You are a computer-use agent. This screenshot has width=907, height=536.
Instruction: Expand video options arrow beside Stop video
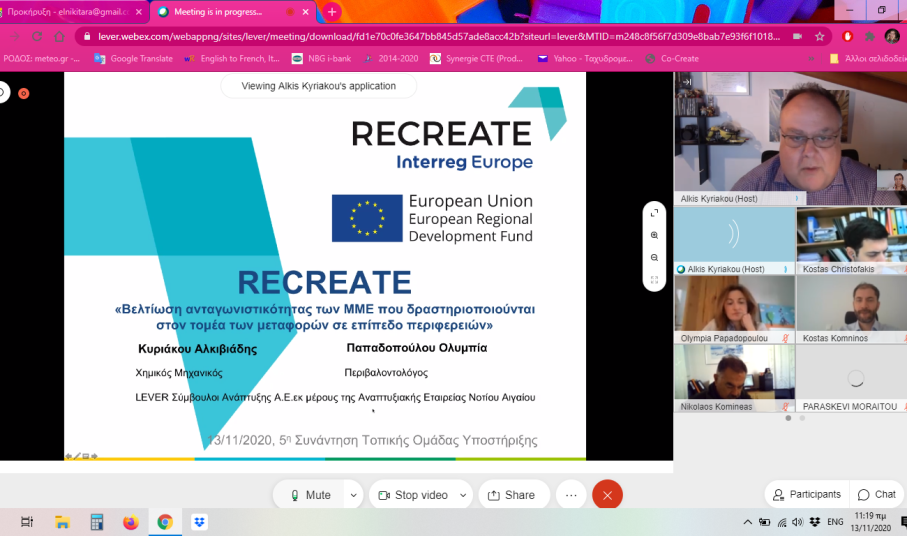point(463,495)
